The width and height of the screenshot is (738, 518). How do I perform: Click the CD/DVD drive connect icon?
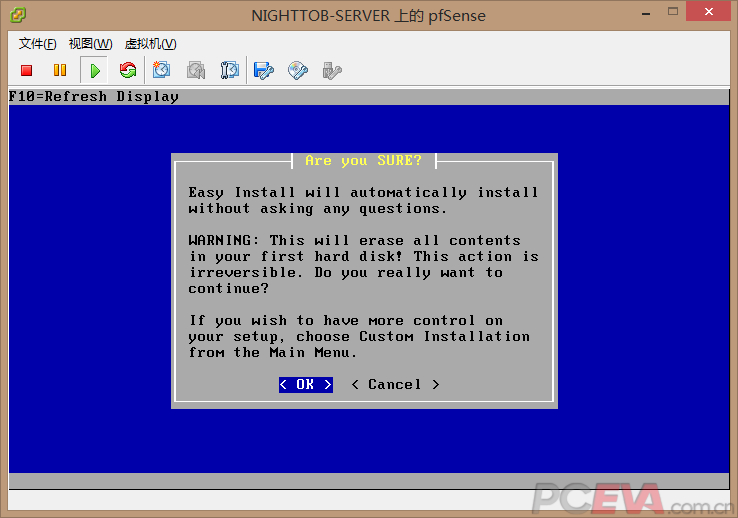(x=298, y=70)
